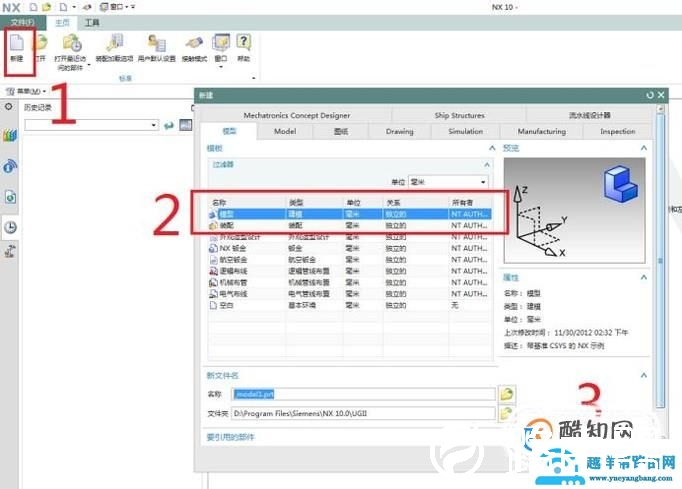
Task: Open the blue signal-wave tab in the resource bar
Action: coord(10,166)
